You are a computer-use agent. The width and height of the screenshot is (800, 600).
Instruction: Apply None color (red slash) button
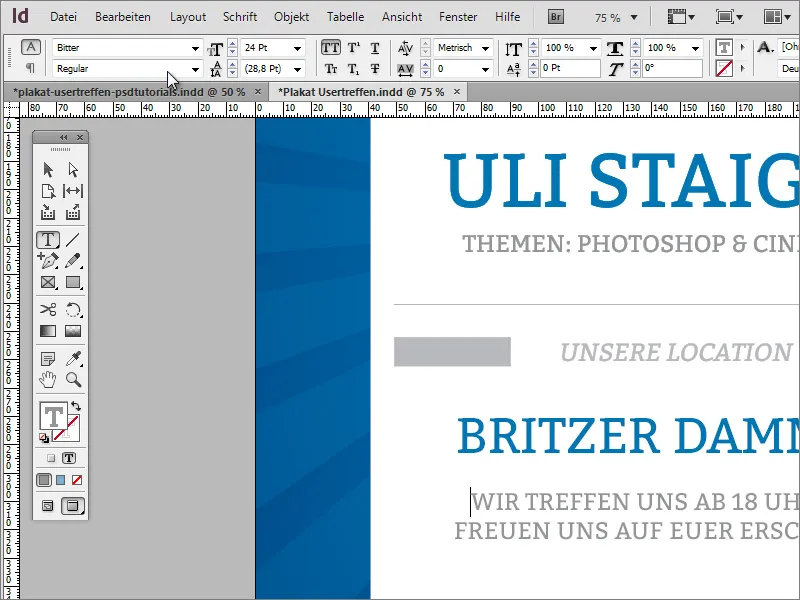(77, 480)
